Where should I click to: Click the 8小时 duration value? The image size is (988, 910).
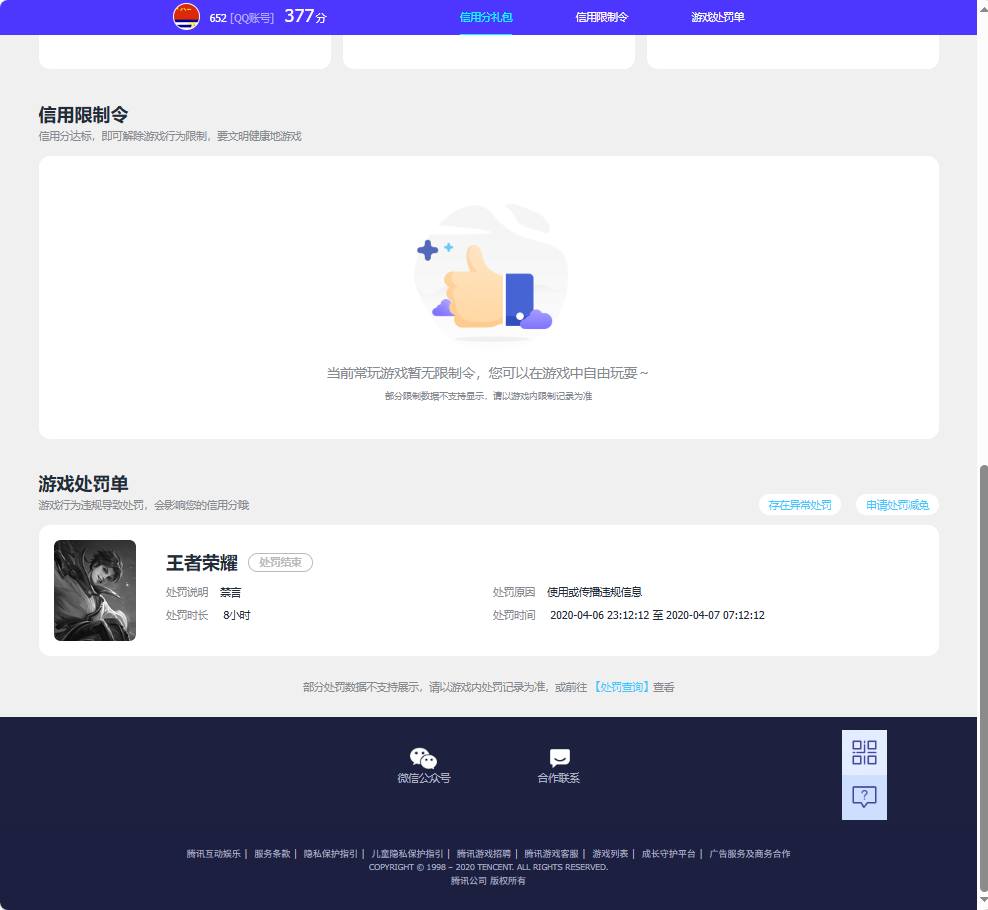(x=236, y=615)
